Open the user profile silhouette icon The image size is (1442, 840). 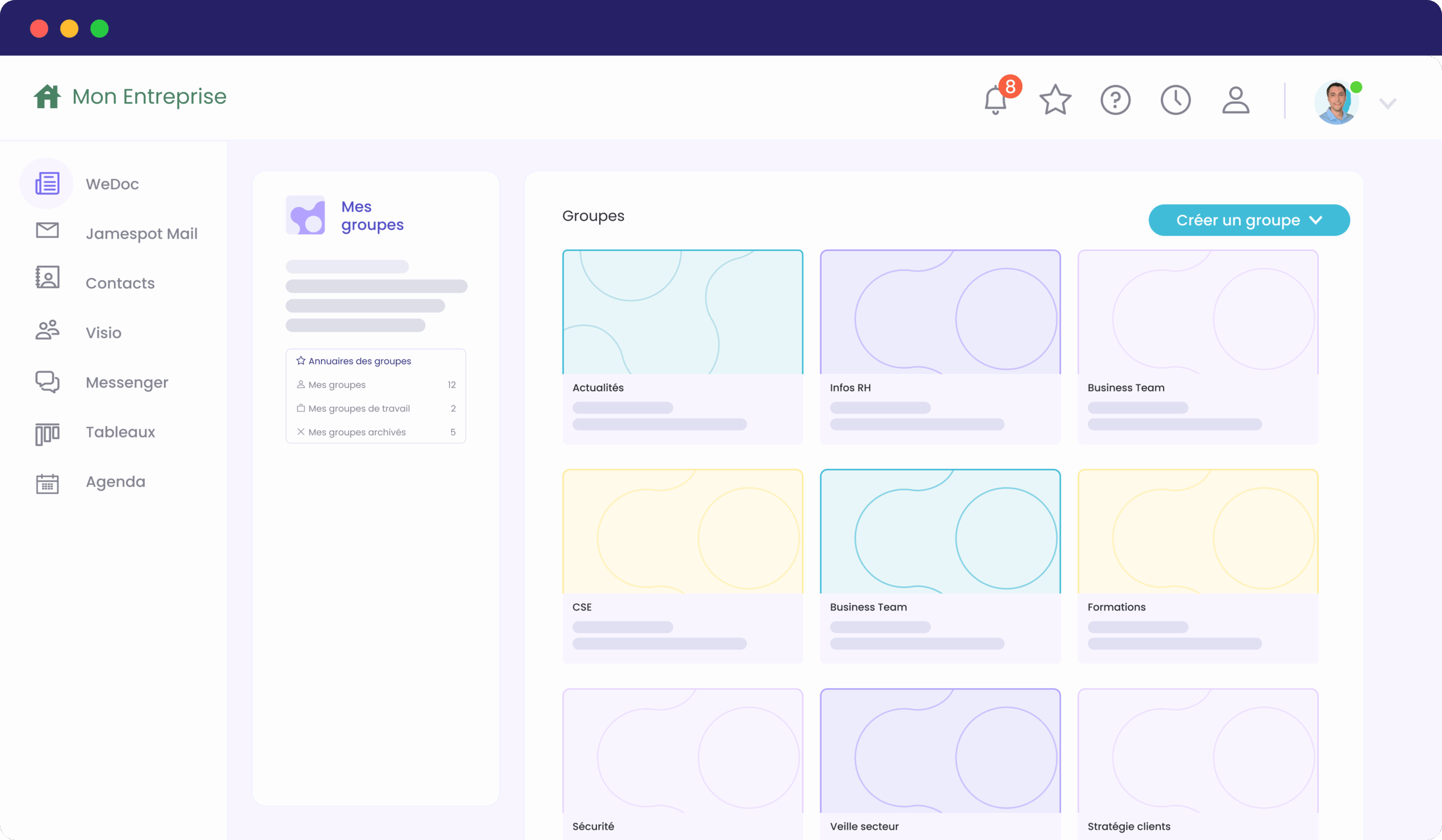pyautogui.click(x=1235, y=101)
